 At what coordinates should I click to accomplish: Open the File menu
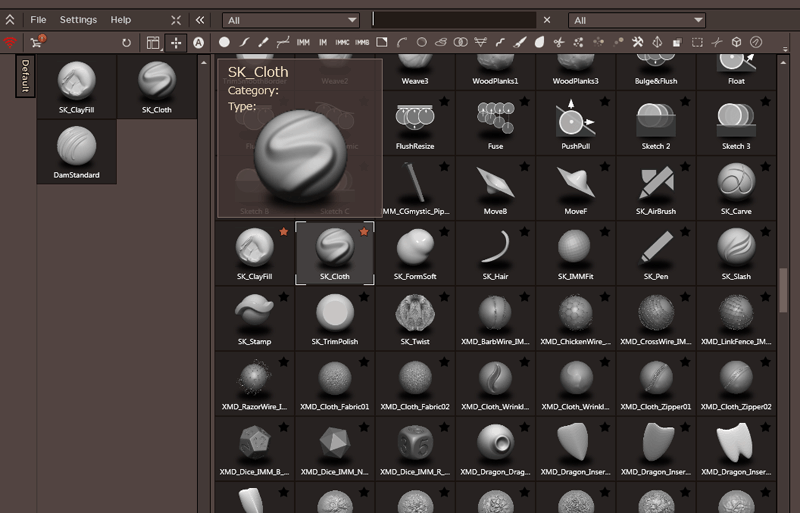pyautogui.click(x=38, y=20)
